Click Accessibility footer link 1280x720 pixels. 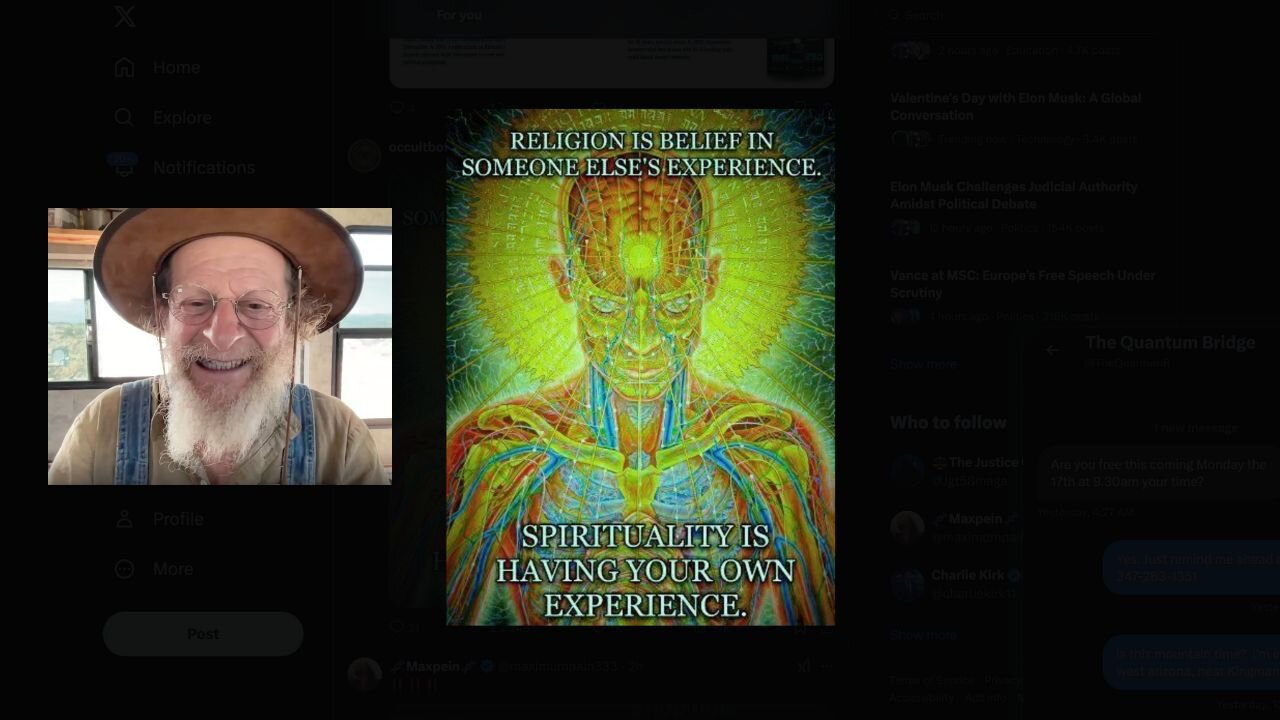coord(920,698)
